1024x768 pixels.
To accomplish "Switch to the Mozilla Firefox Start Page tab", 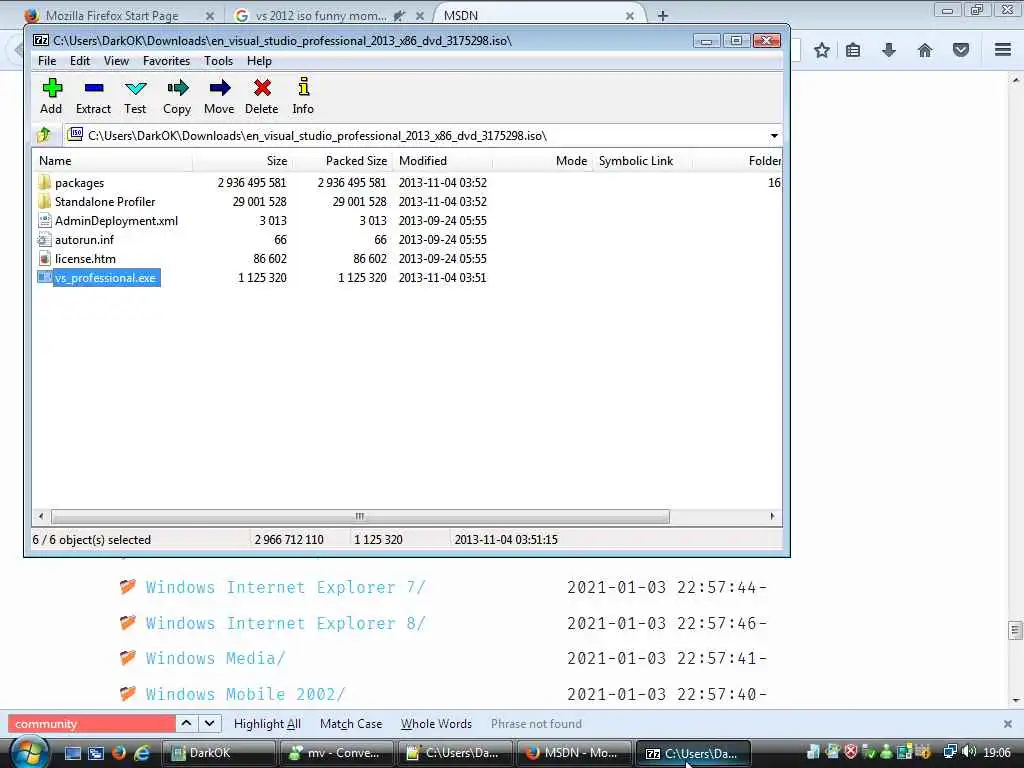I will click(118, 15).
